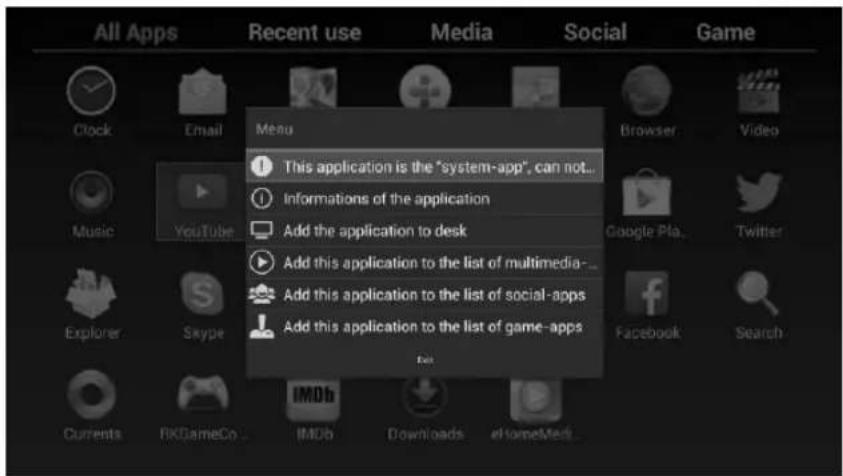This screenshot has width=843, height=476.
Task: Open the Clock app icon
Action: click(91, 90)
